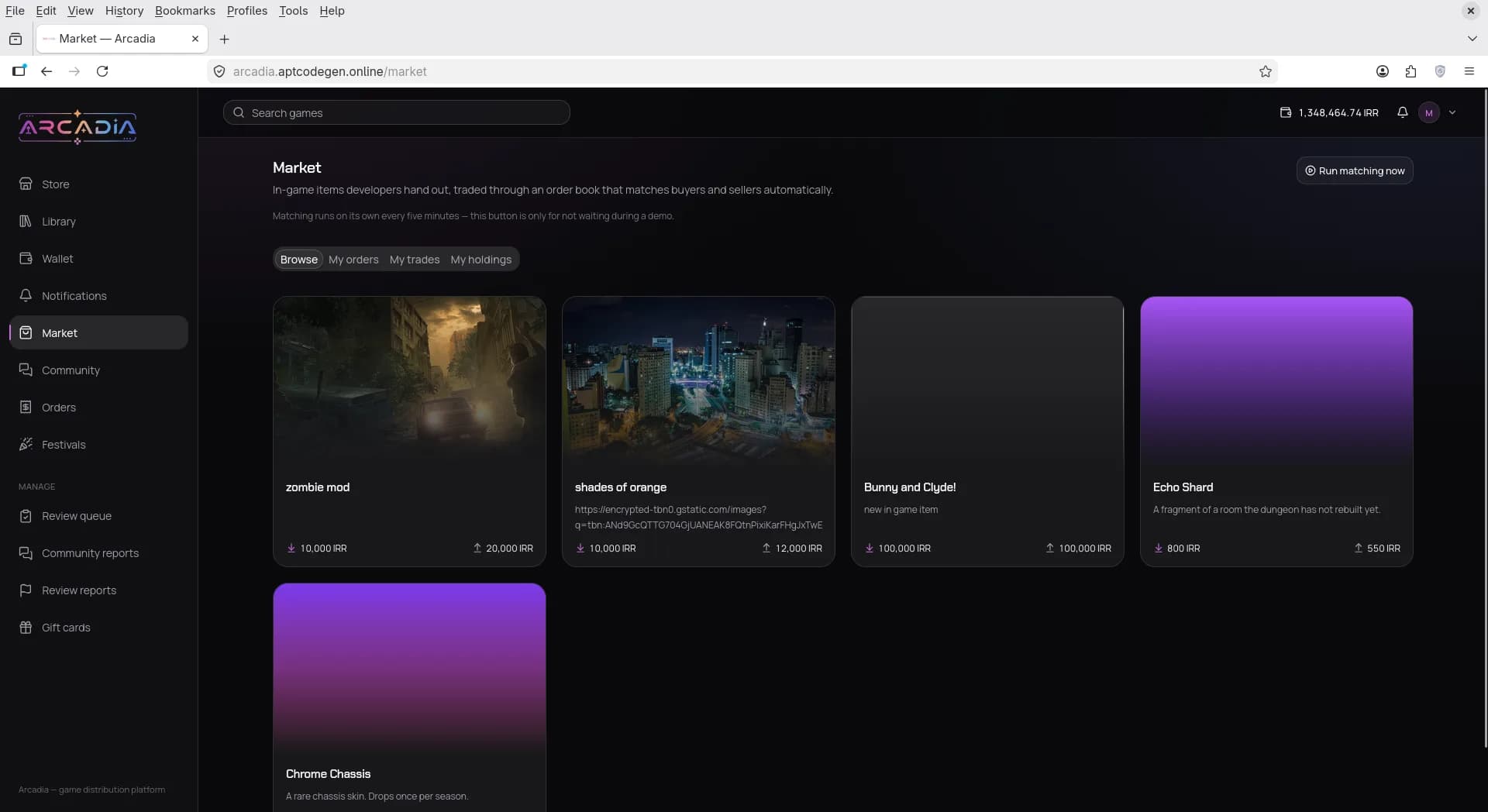This screenshot has height=812, width=1488.
Task: Open the Tools menu
Action: [293, 11]
